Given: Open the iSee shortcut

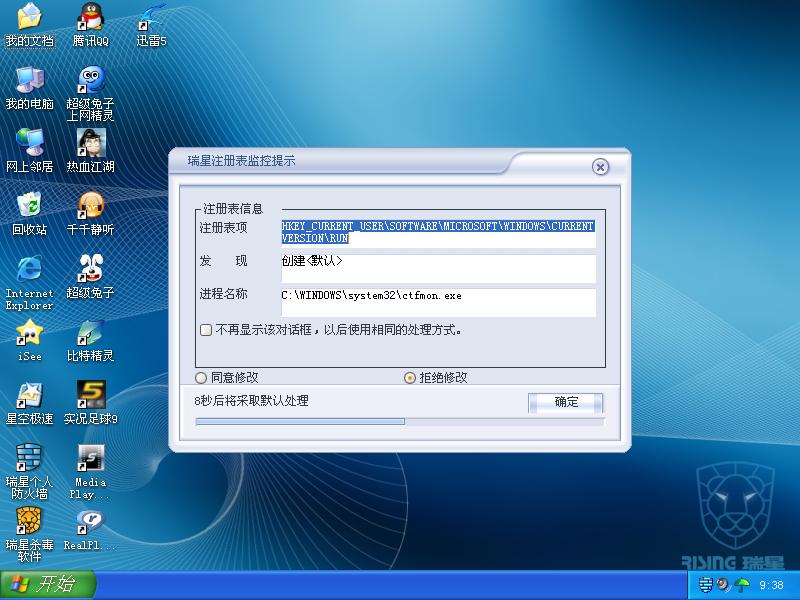Looking at the screenshot, I should [30, 340].
